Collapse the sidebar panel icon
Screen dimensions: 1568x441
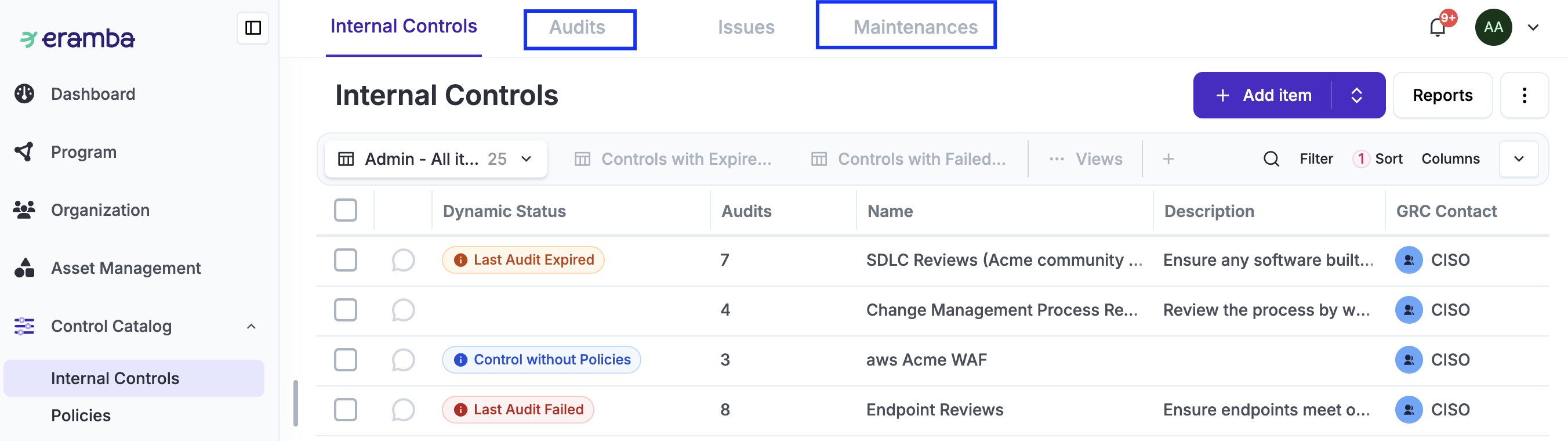pos(253,28)
